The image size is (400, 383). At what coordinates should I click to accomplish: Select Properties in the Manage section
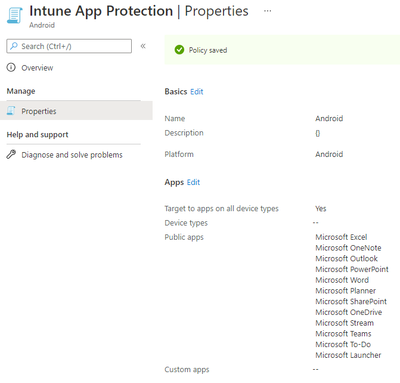click(x=76, y=111)
